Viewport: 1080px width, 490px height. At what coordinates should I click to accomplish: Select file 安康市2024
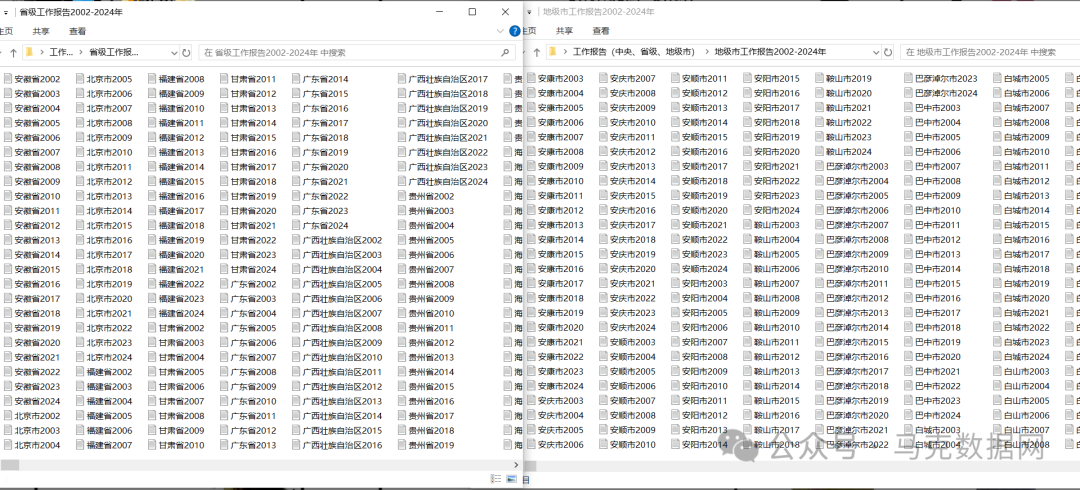tap(555, 387)
